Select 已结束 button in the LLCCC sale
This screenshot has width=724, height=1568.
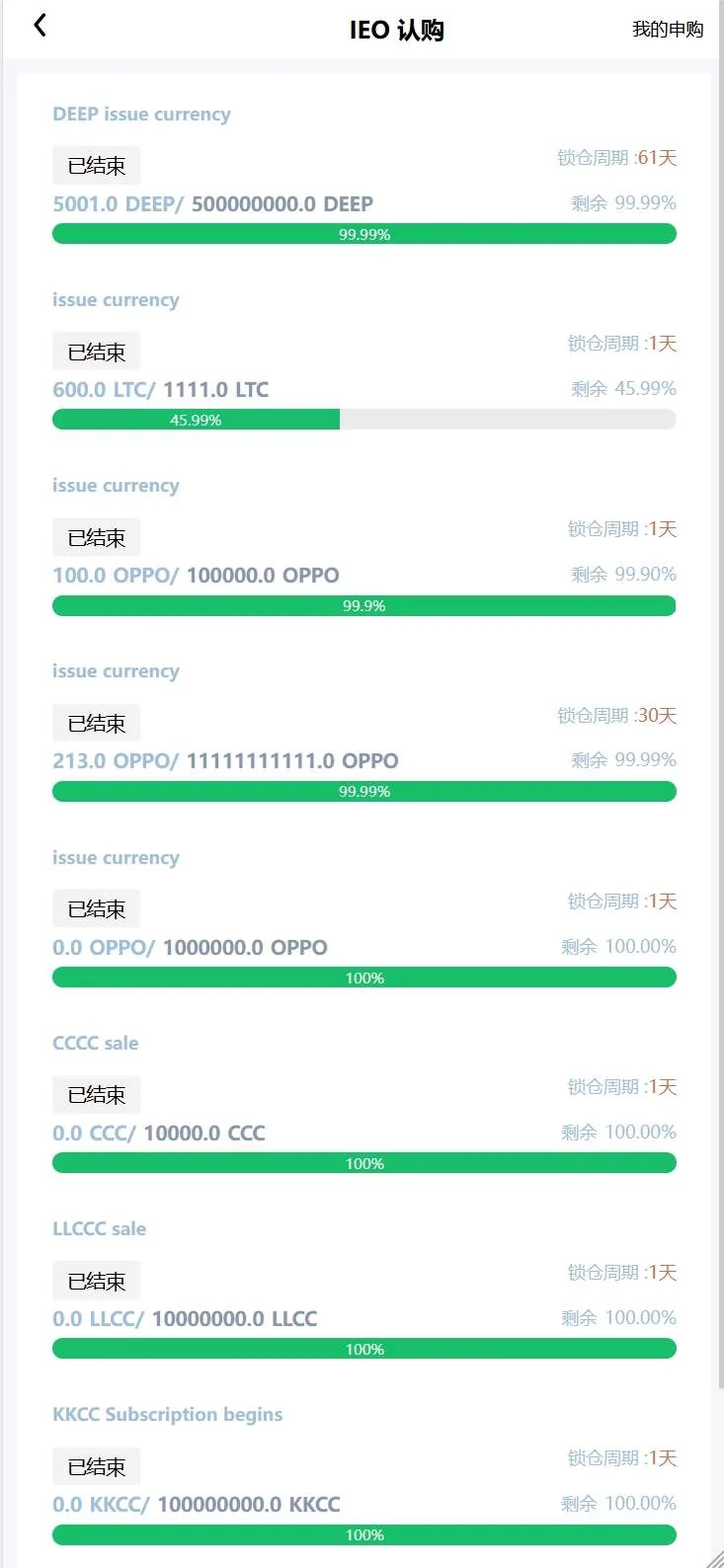click(x=96, y=1281)
